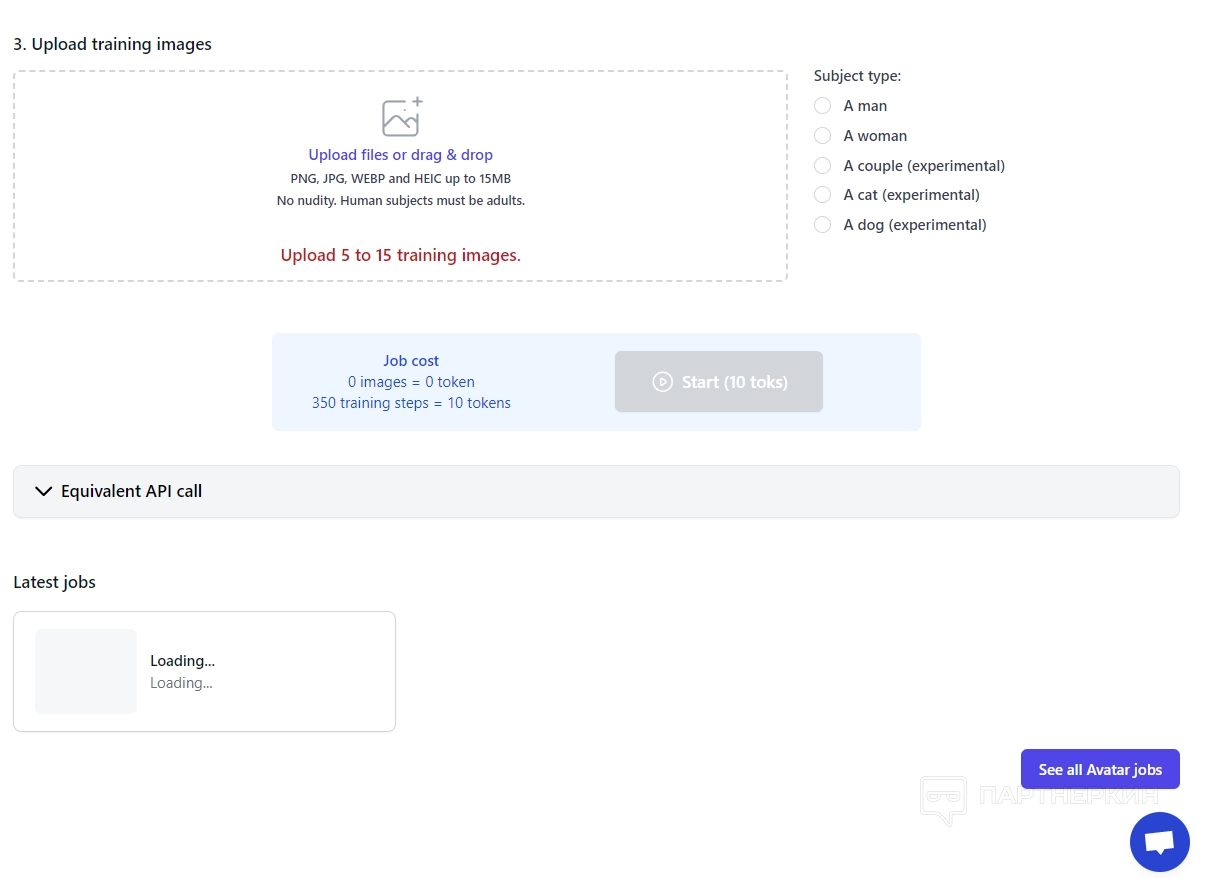Click the "Job cost" heading
This screenshot has width=1210, height=879.
tap(411, 361)
